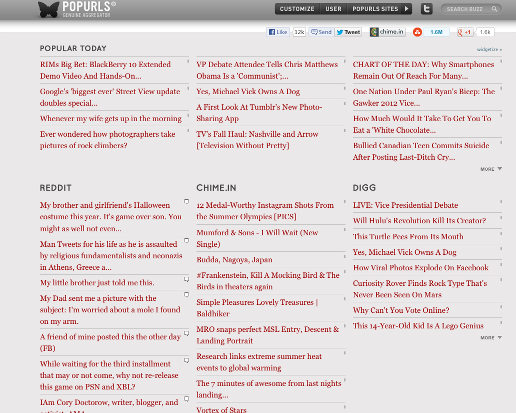Image resolution: width=516 pixels, height=413 pixels.
Task: Click the Popular Today heading
Action: (x=73, y=48)
